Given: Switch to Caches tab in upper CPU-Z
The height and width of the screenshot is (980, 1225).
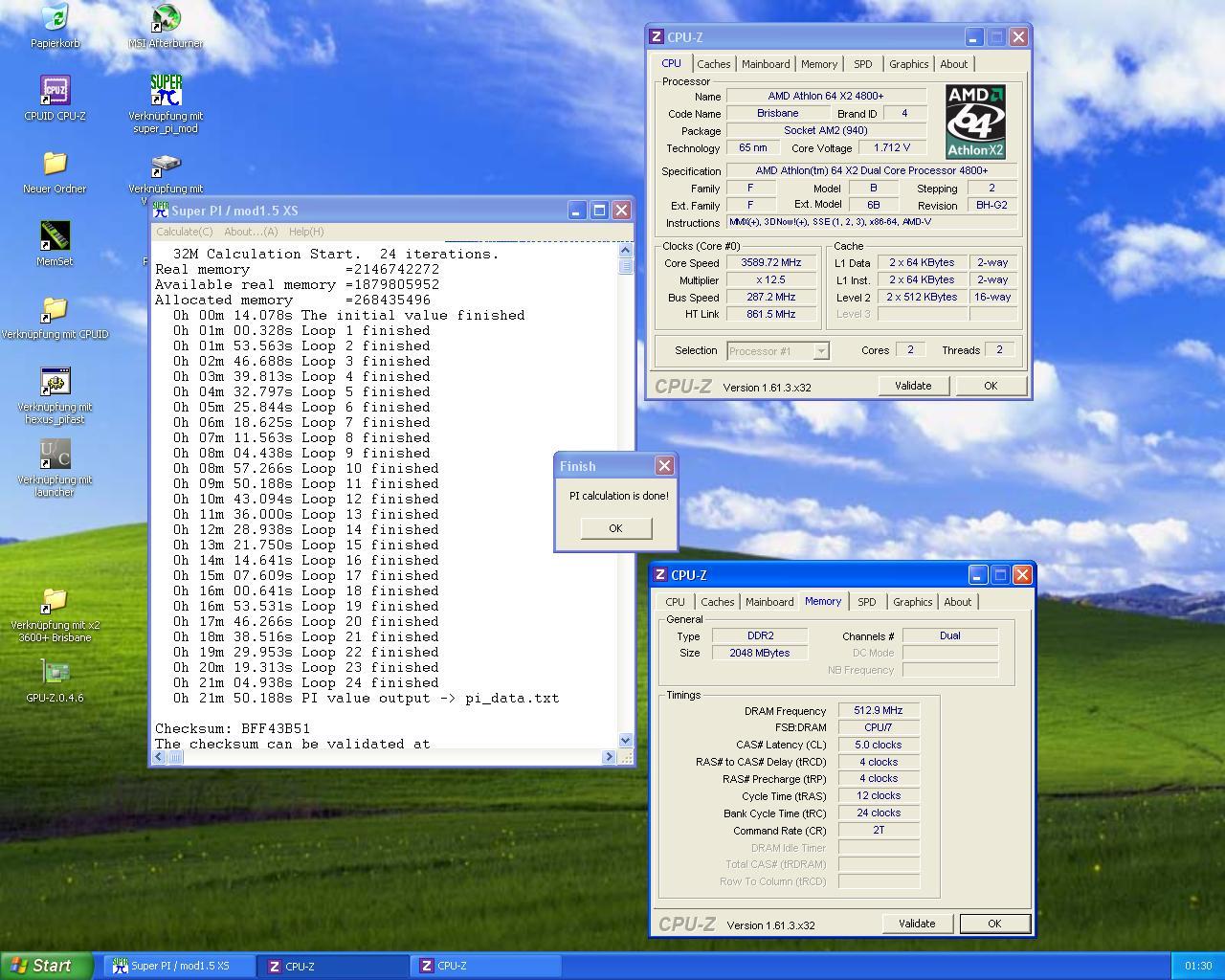Looking at the screenshot, I should [x=714, y=64].
